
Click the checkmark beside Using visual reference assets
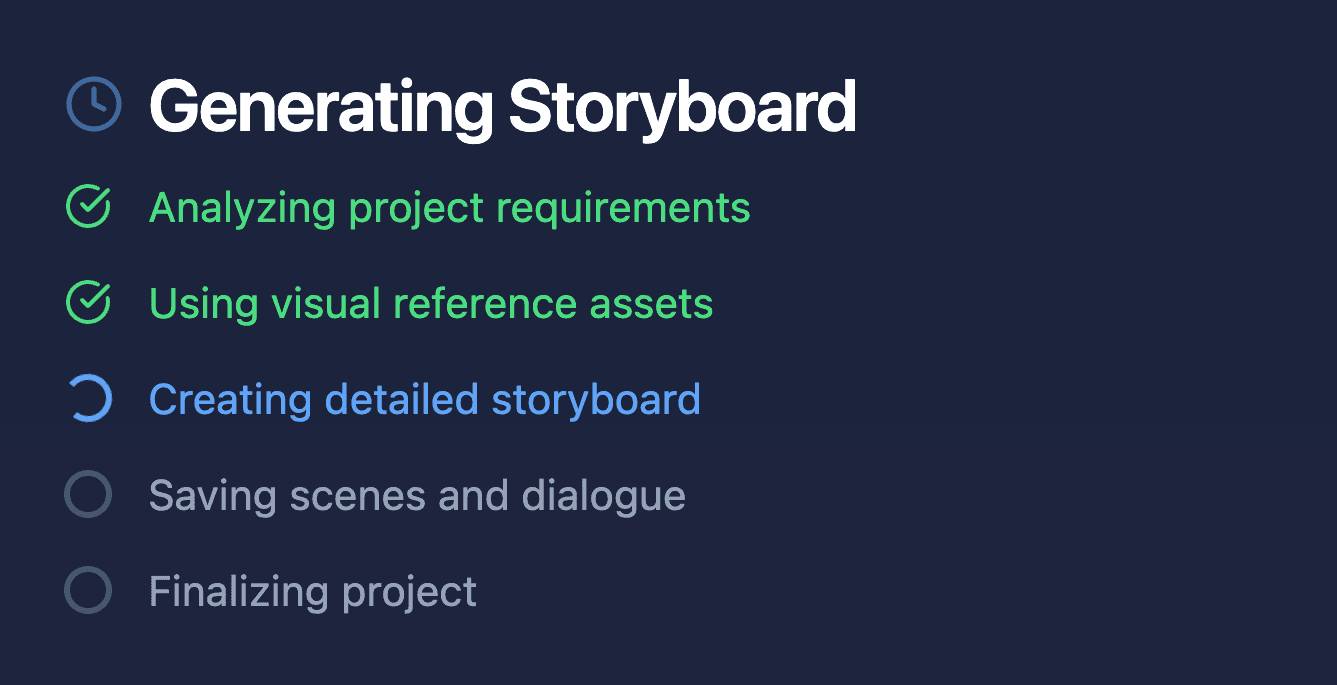pos(88,302)
